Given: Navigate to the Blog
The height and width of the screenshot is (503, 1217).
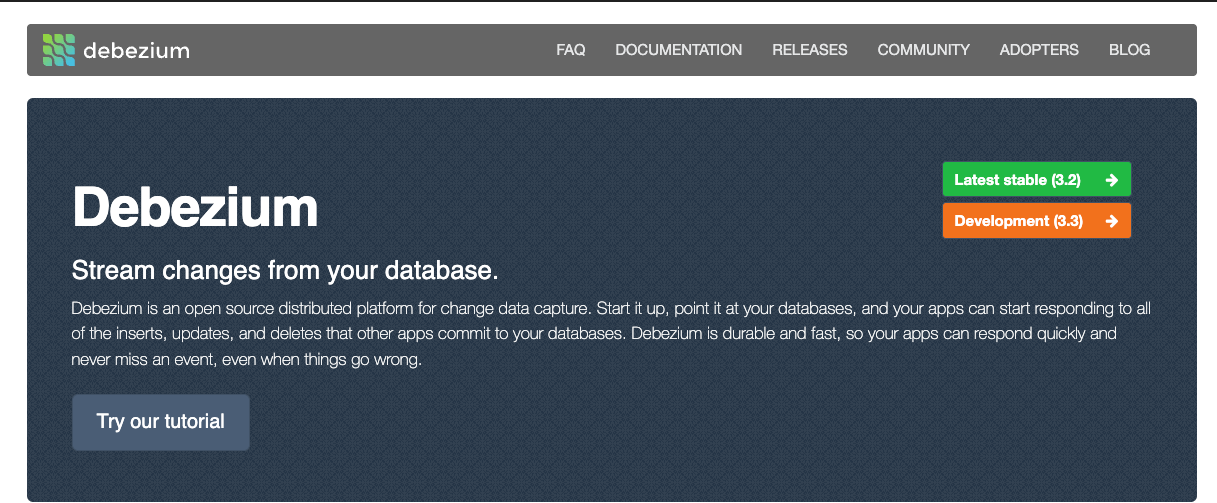Looking at the screenshot, I should click(x=1130, y=50).
